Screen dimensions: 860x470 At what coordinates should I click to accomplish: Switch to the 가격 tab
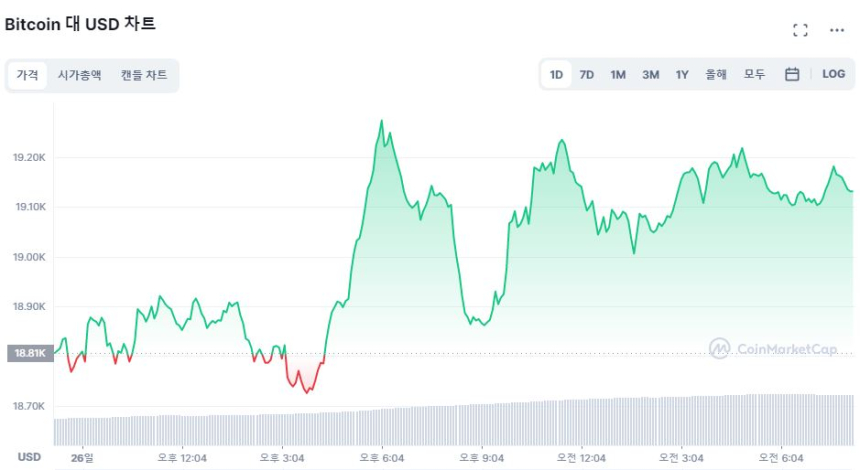(x=27, y=75)
